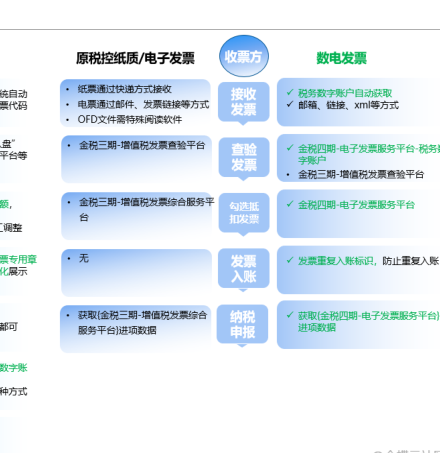Select the 接收发票 step box
Screen dimensions: 440x453
244,102
